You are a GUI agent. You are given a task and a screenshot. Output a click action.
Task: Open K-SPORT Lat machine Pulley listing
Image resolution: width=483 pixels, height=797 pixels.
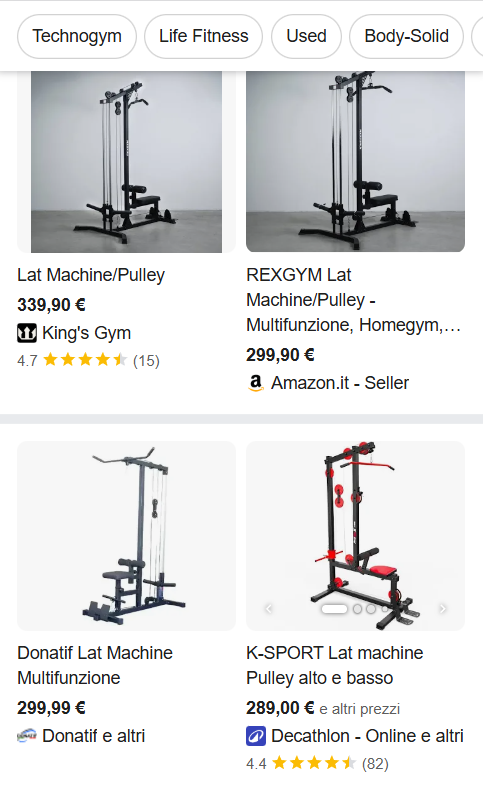(335, 665)
